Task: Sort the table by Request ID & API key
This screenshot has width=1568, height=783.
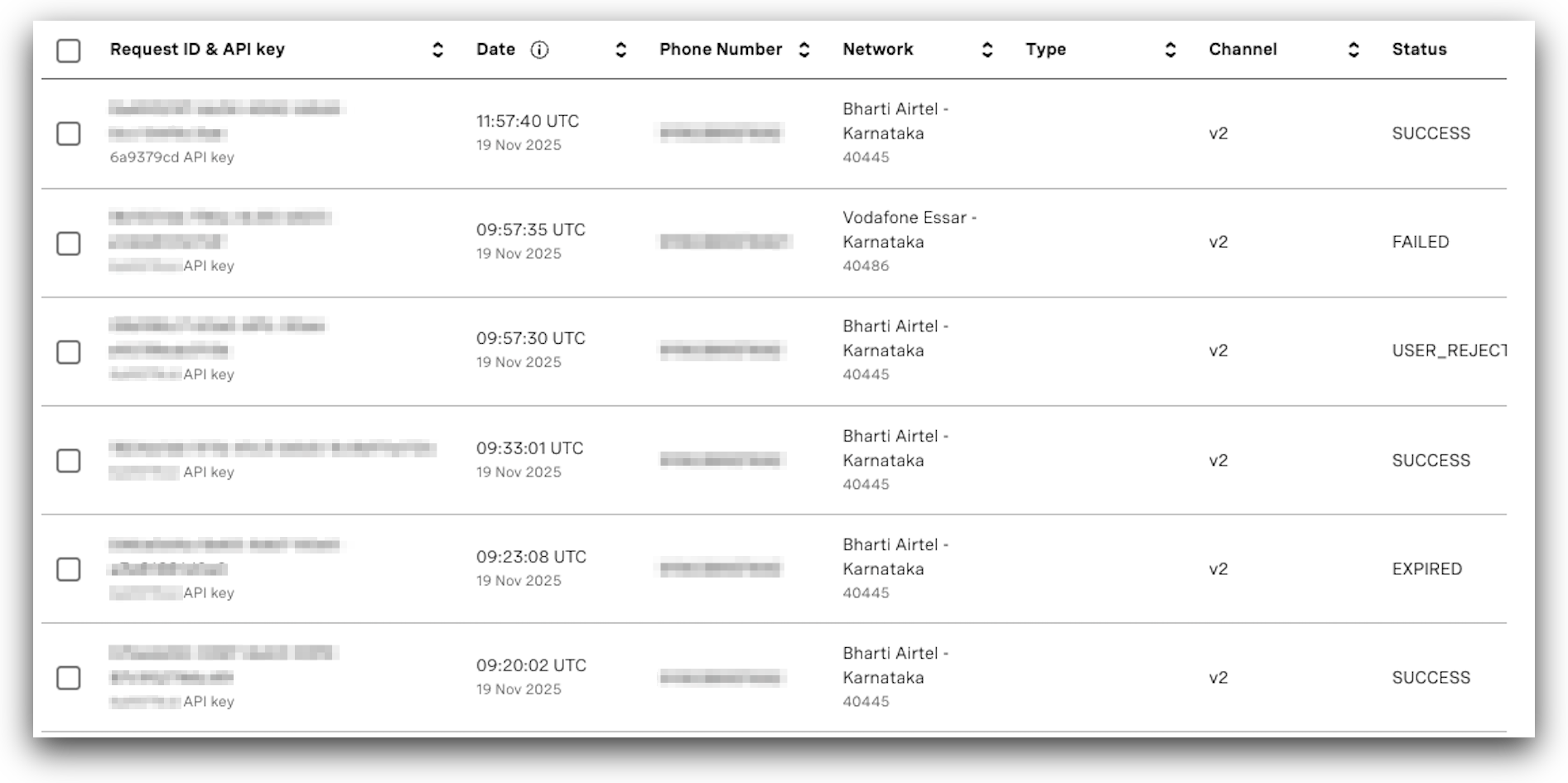Action: 438,50
